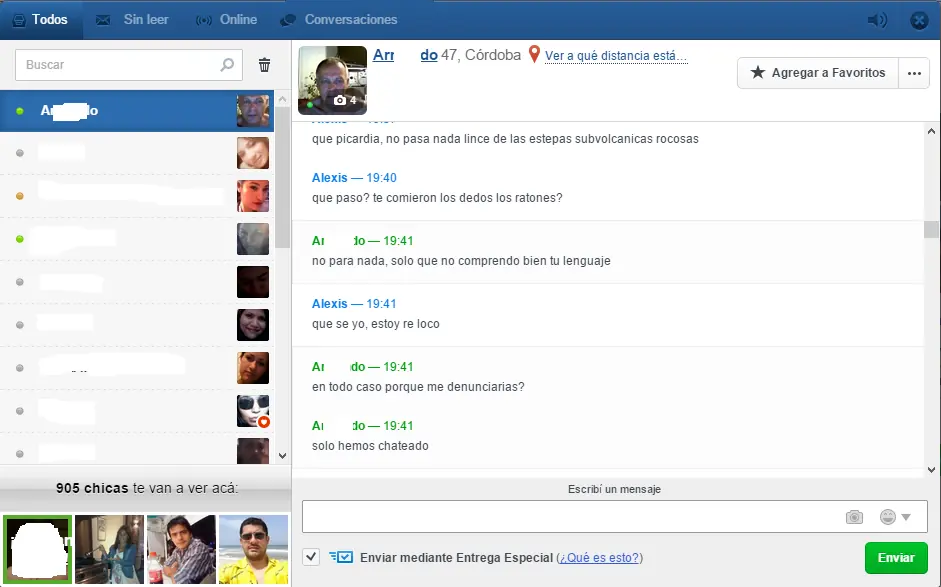Open the three-dots more options menu
The height and width of the screenshot is (587, 941).
(x=913, y=73)
